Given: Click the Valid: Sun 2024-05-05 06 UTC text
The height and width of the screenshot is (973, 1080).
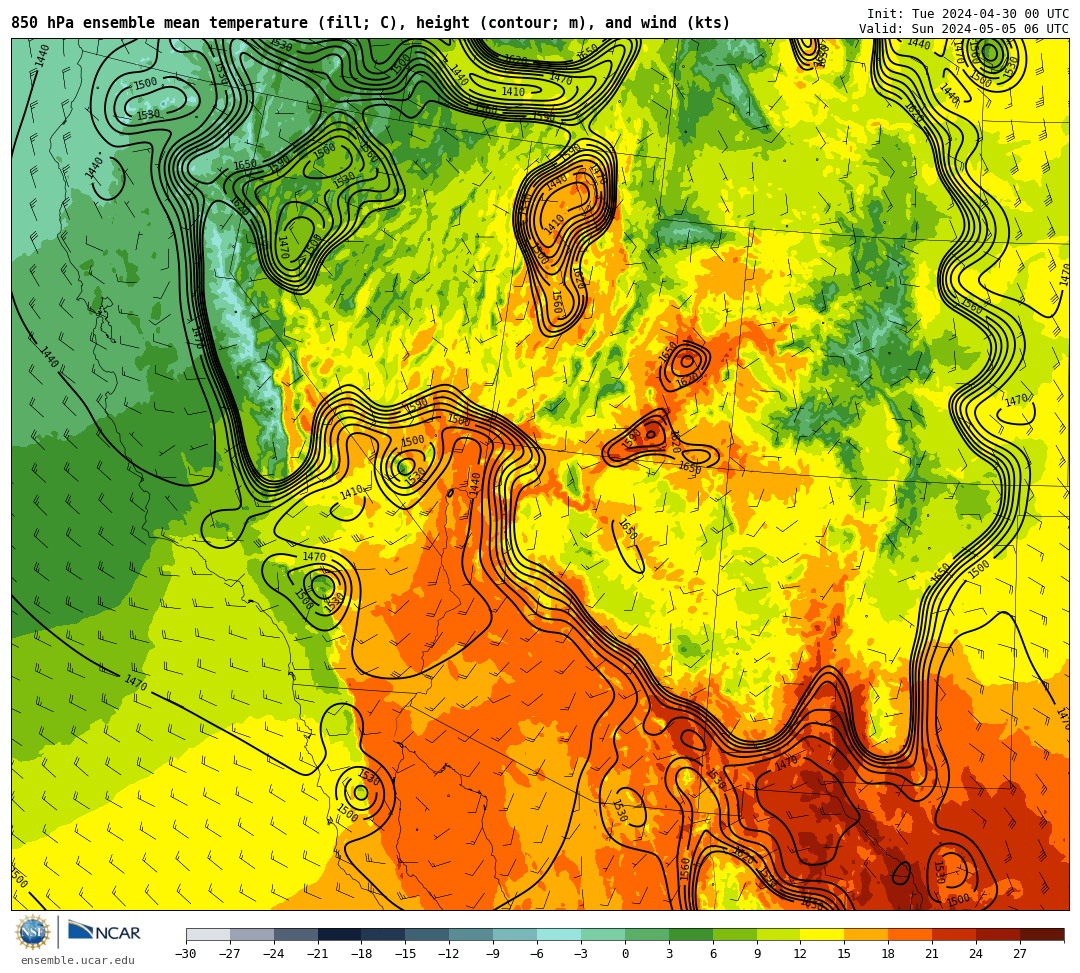Looking at the screenshot, I should point(964,28).
